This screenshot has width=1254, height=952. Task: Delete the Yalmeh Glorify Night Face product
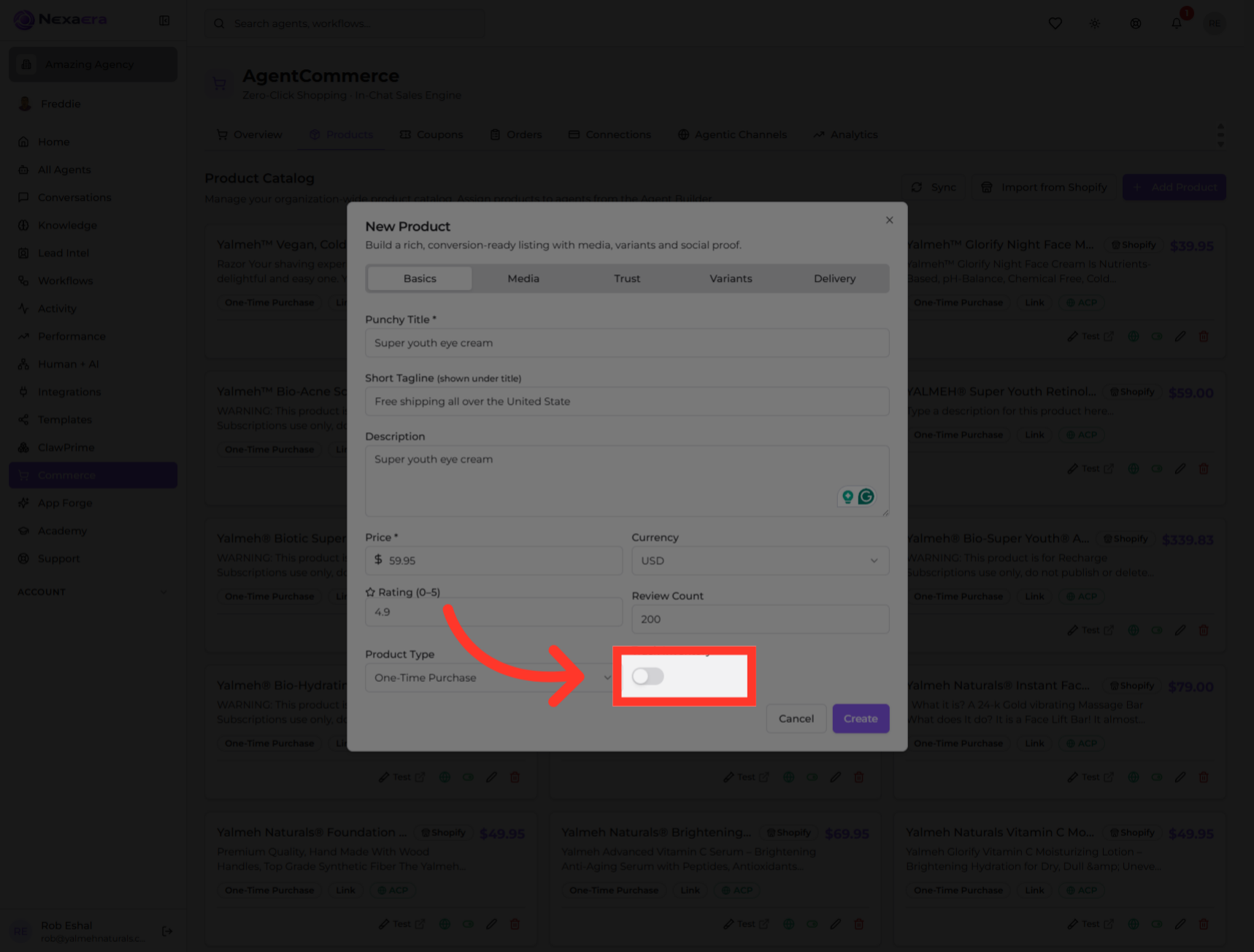pyautogui.click(x=1204, y=337)
